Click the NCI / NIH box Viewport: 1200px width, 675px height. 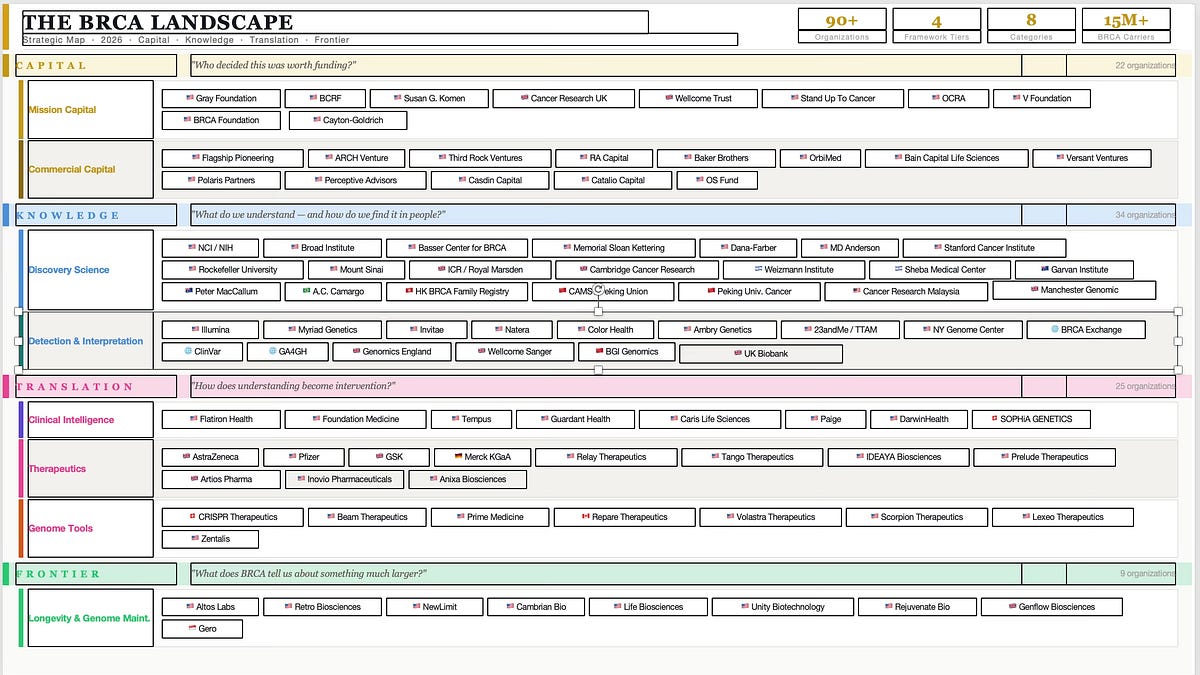coord(210,248)
